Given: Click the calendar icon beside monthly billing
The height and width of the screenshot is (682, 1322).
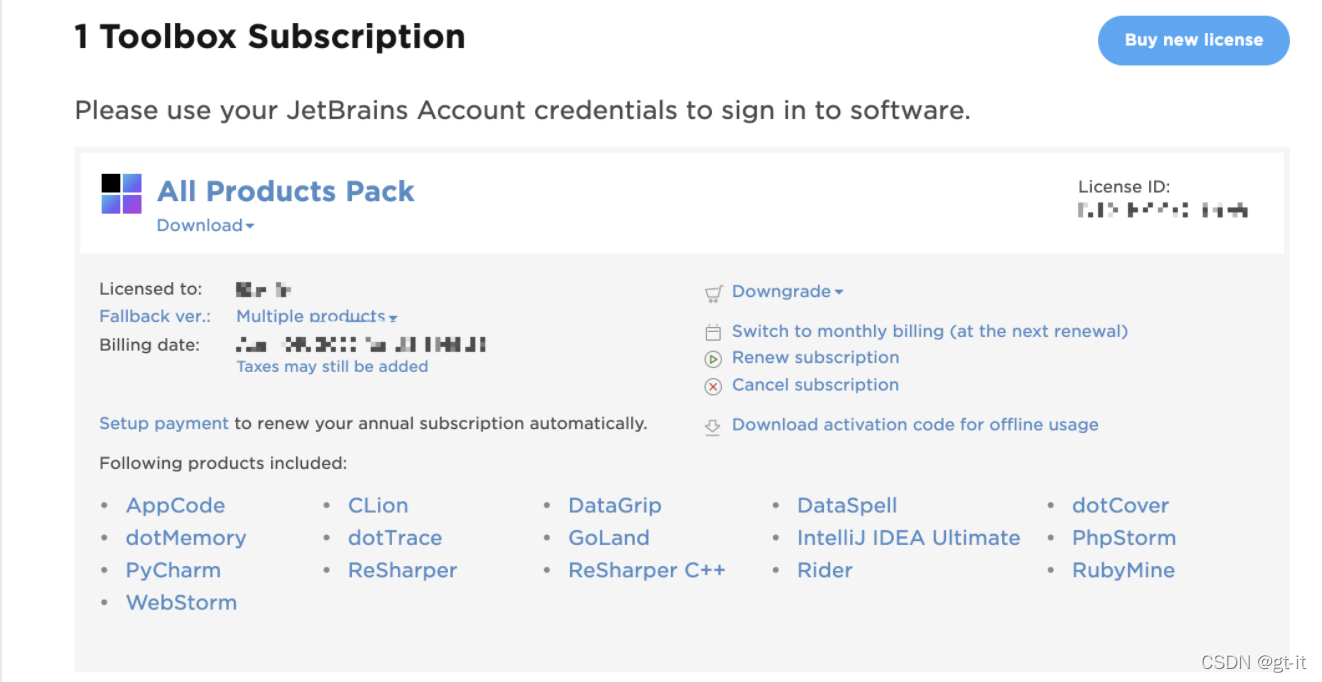Looking at the screenshot, I should (713, 332).
